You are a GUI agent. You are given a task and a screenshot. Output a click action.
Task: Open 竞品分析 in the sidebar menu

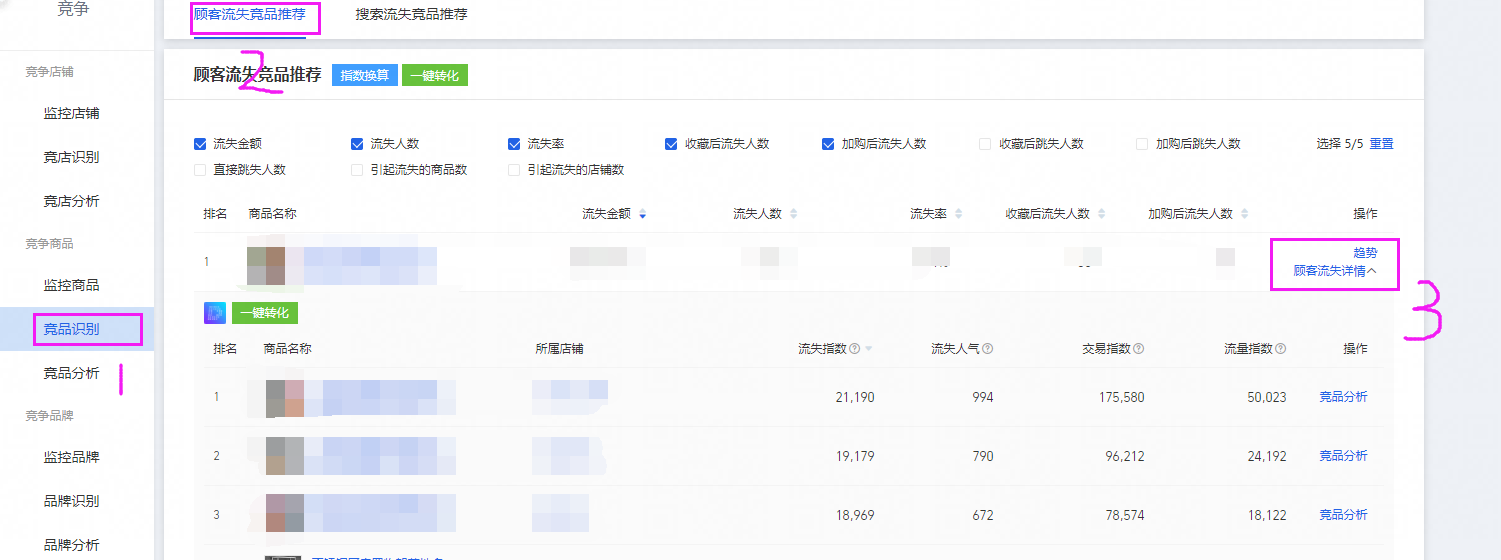click(71, 373)
